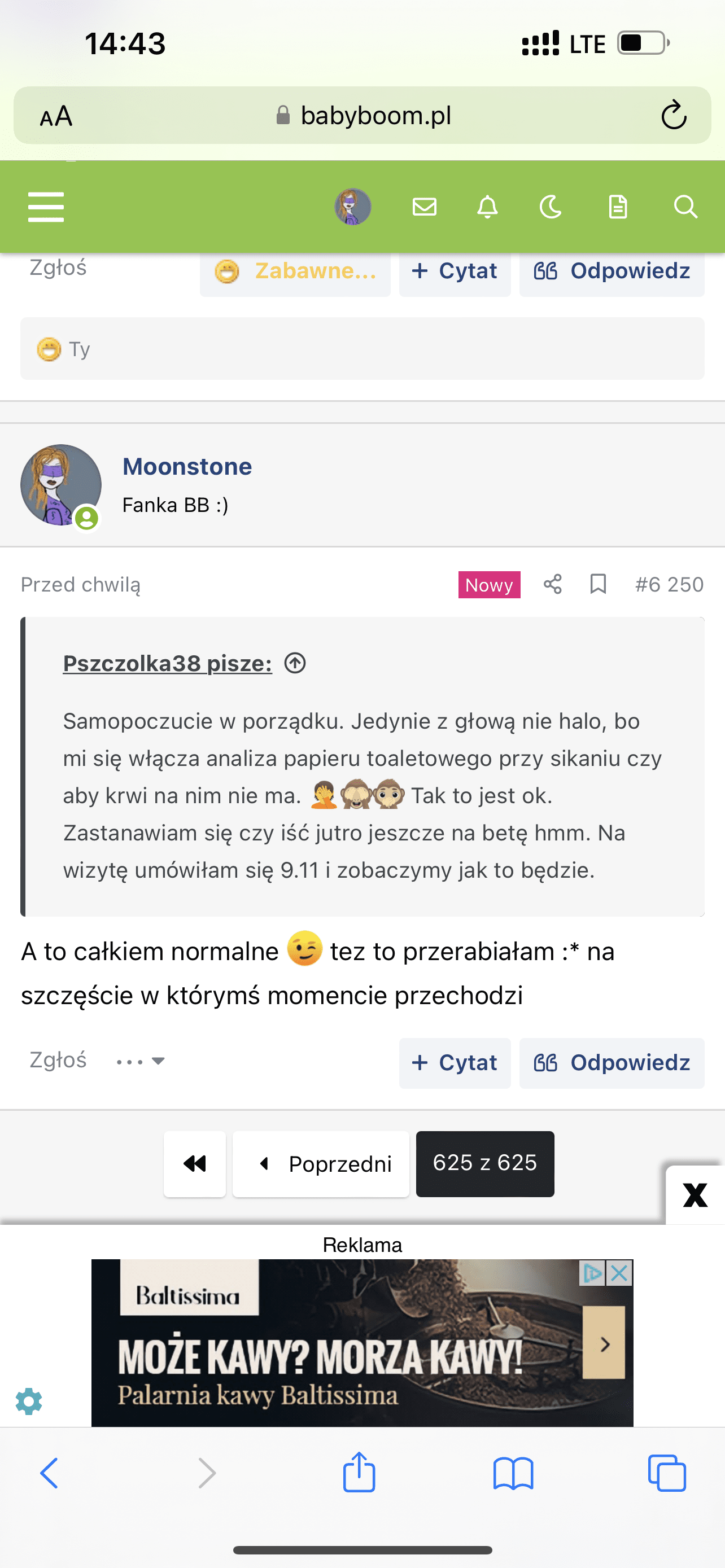The image size is (725, 1568).
Task: Tap the babyboom.pl address bar
Action: tap(364, 116)
